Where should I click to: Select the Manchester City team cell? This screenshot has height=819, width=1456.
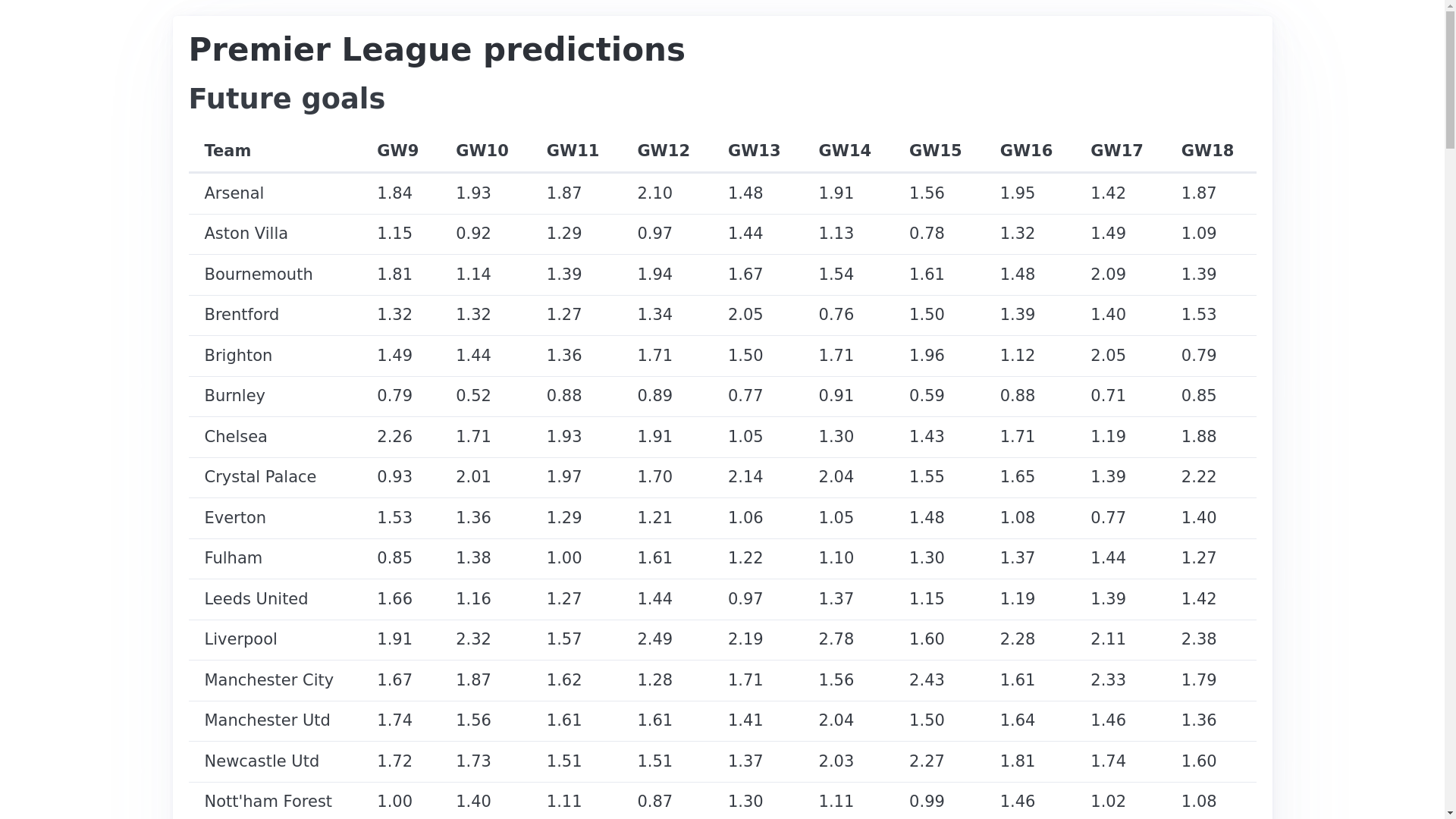click(x=268, y=680)
